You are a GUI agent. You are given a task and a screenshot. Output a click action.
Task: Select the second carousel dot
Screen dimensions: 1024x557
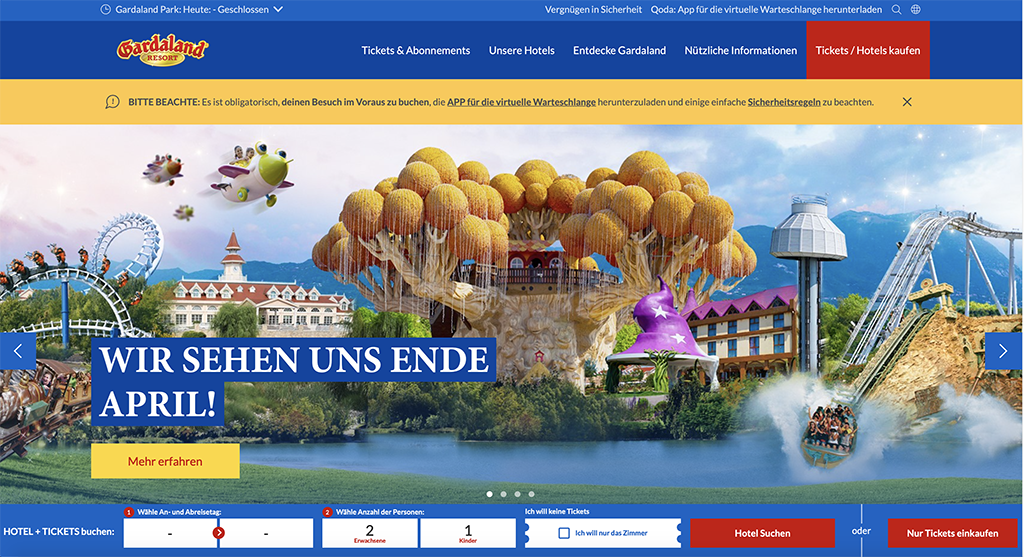[504, 494]
